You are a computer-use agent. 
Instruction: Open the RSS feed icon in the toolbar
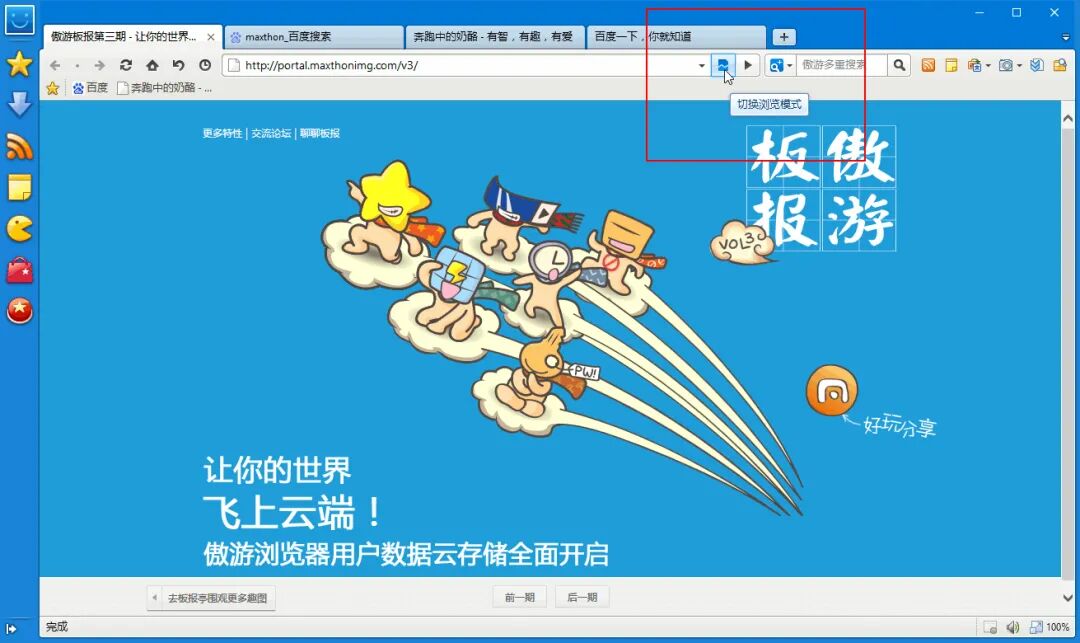tap(928, 65)
